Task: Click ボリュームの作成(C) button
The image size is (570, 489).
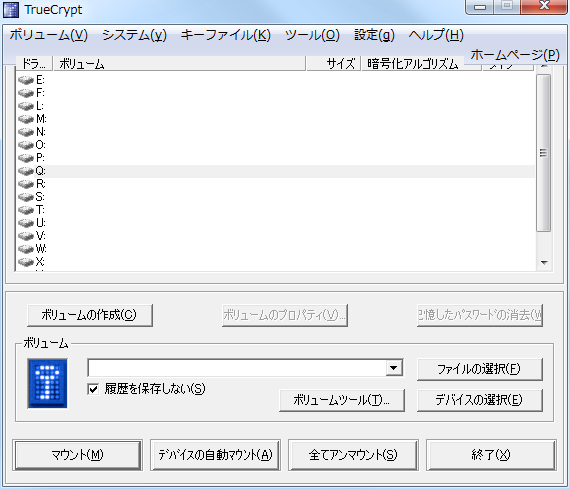Action: coord(89,315)
